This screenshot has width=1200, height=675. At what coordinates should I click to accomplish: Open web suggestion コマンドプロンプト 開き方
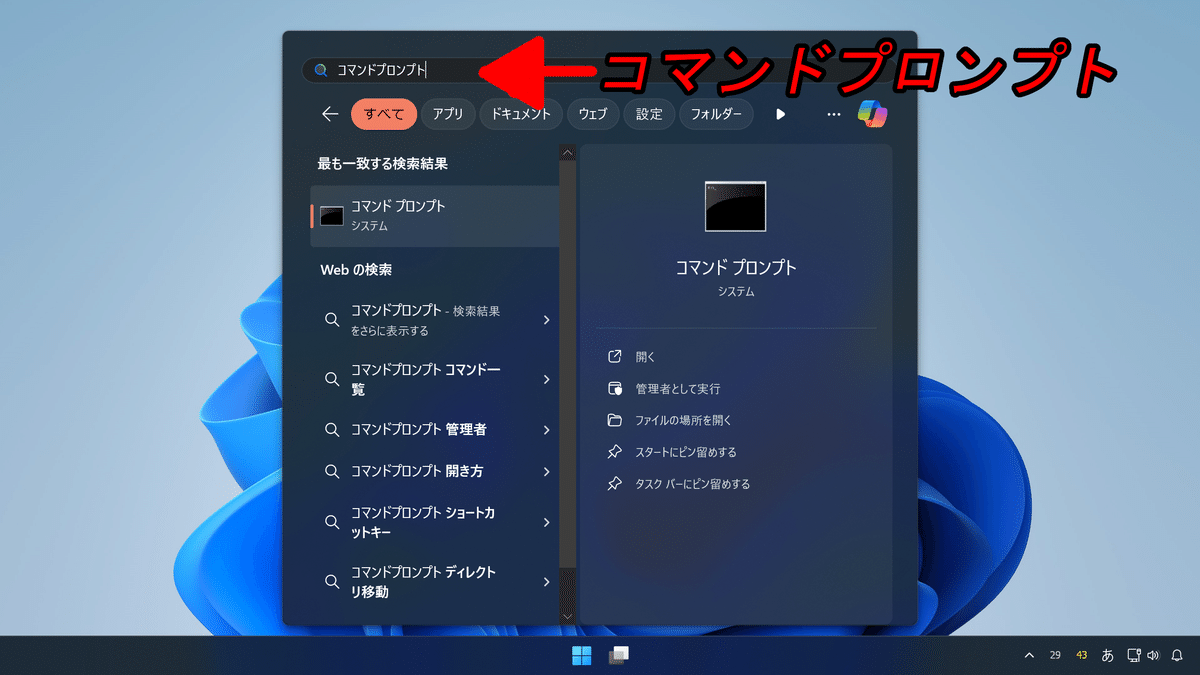click(435, 471)
